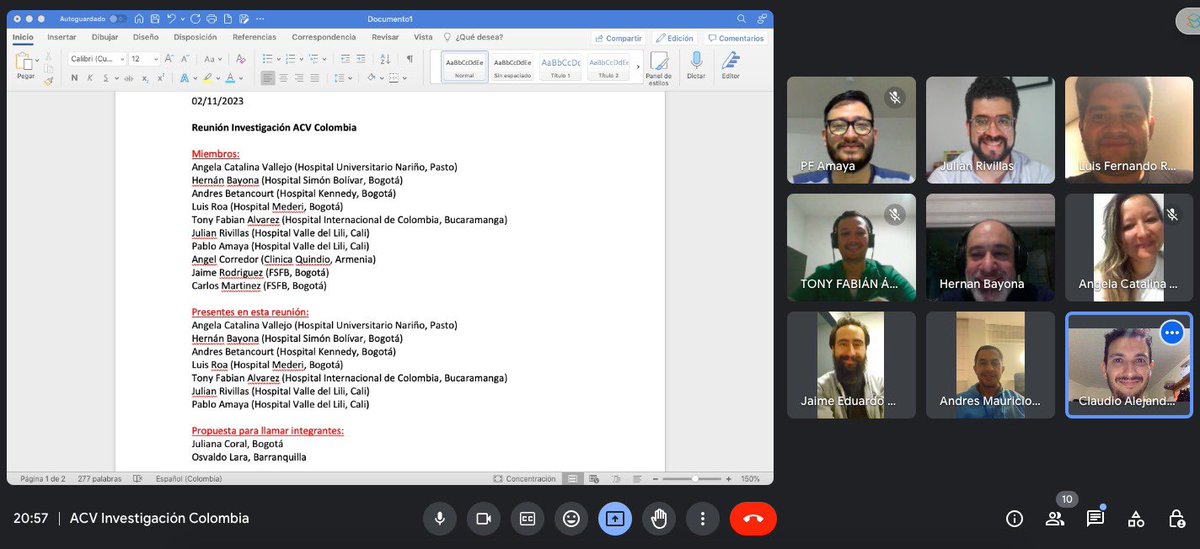This screenshot has height=549, width=1200.
Task: Click the Paste (Pegar) button
Action: [x=25, y=66]
